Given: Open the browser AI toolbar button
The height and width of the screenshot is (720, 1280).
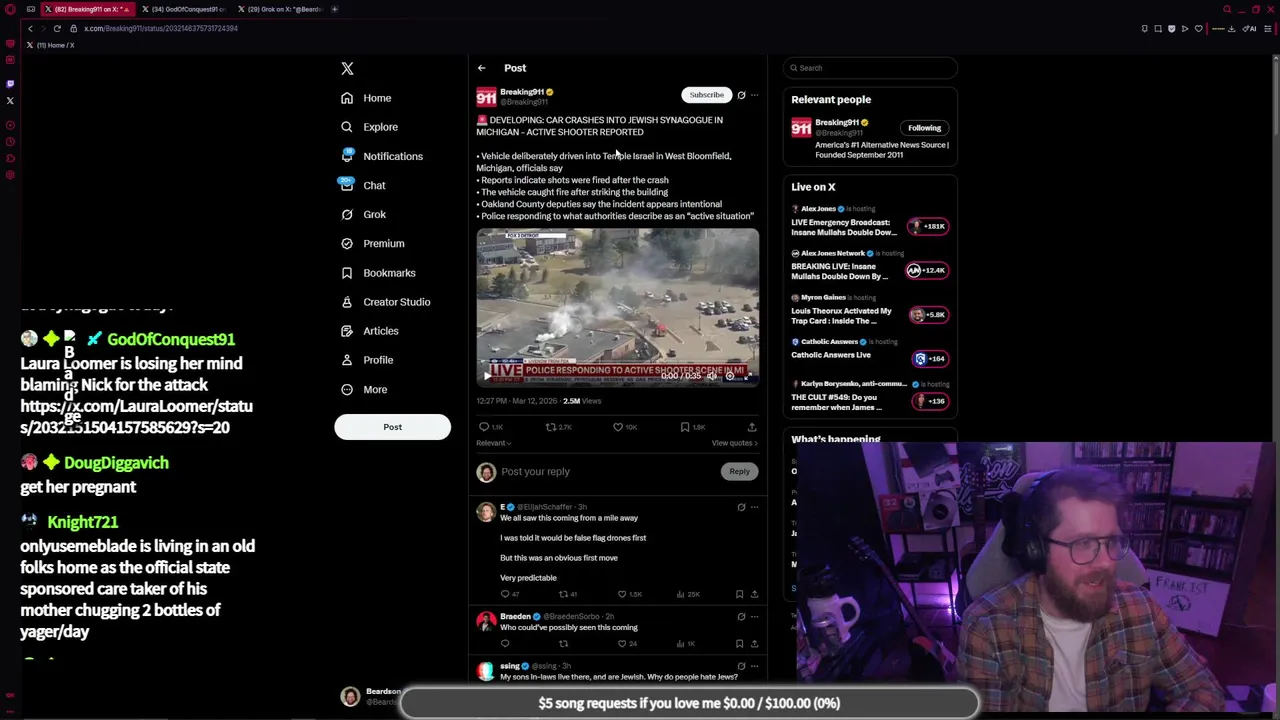Looking at the screenshot, I should 1250,28.
